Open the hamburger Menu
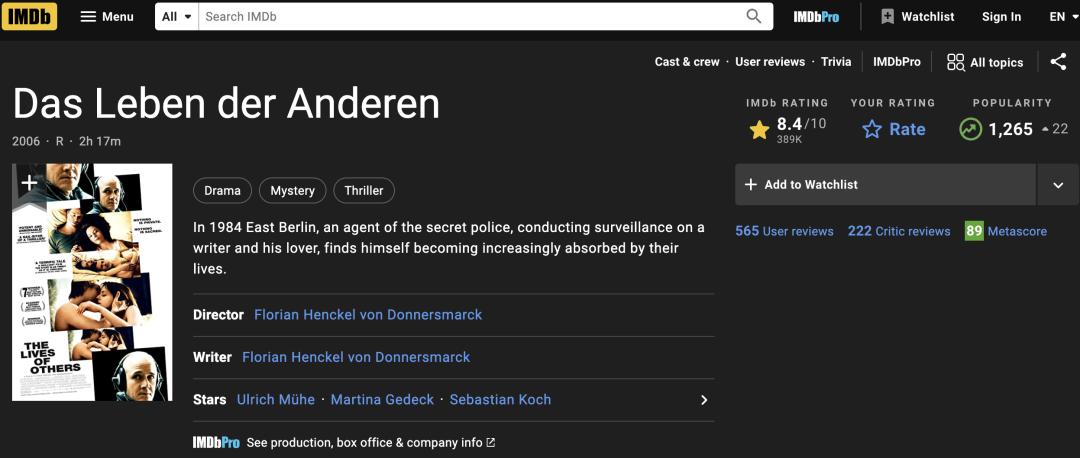The width and height of the screenshot is (1080, 458). [x=106, y=16]
